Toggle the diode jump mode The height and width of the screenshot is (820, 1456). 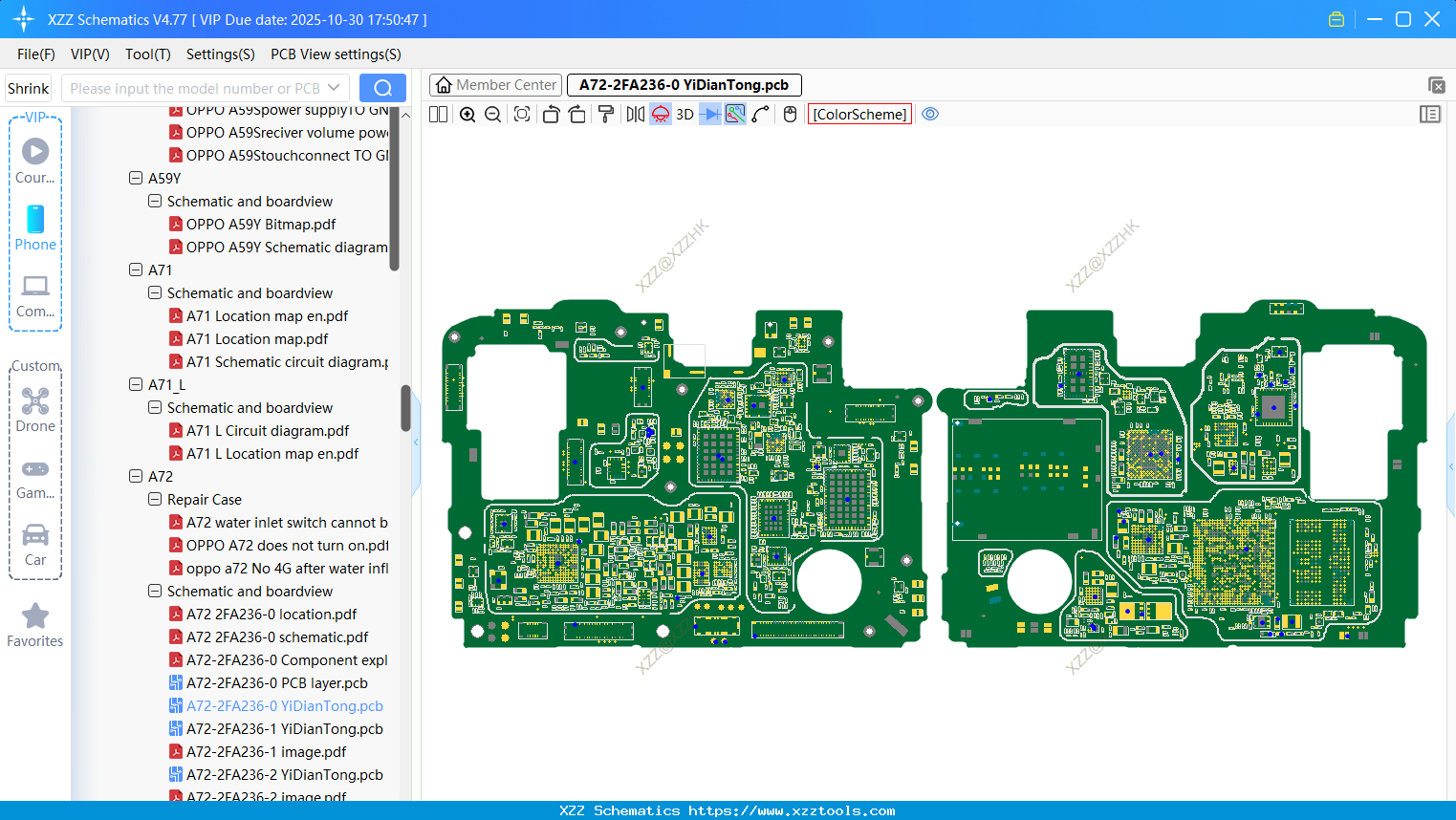coord(708,114)
